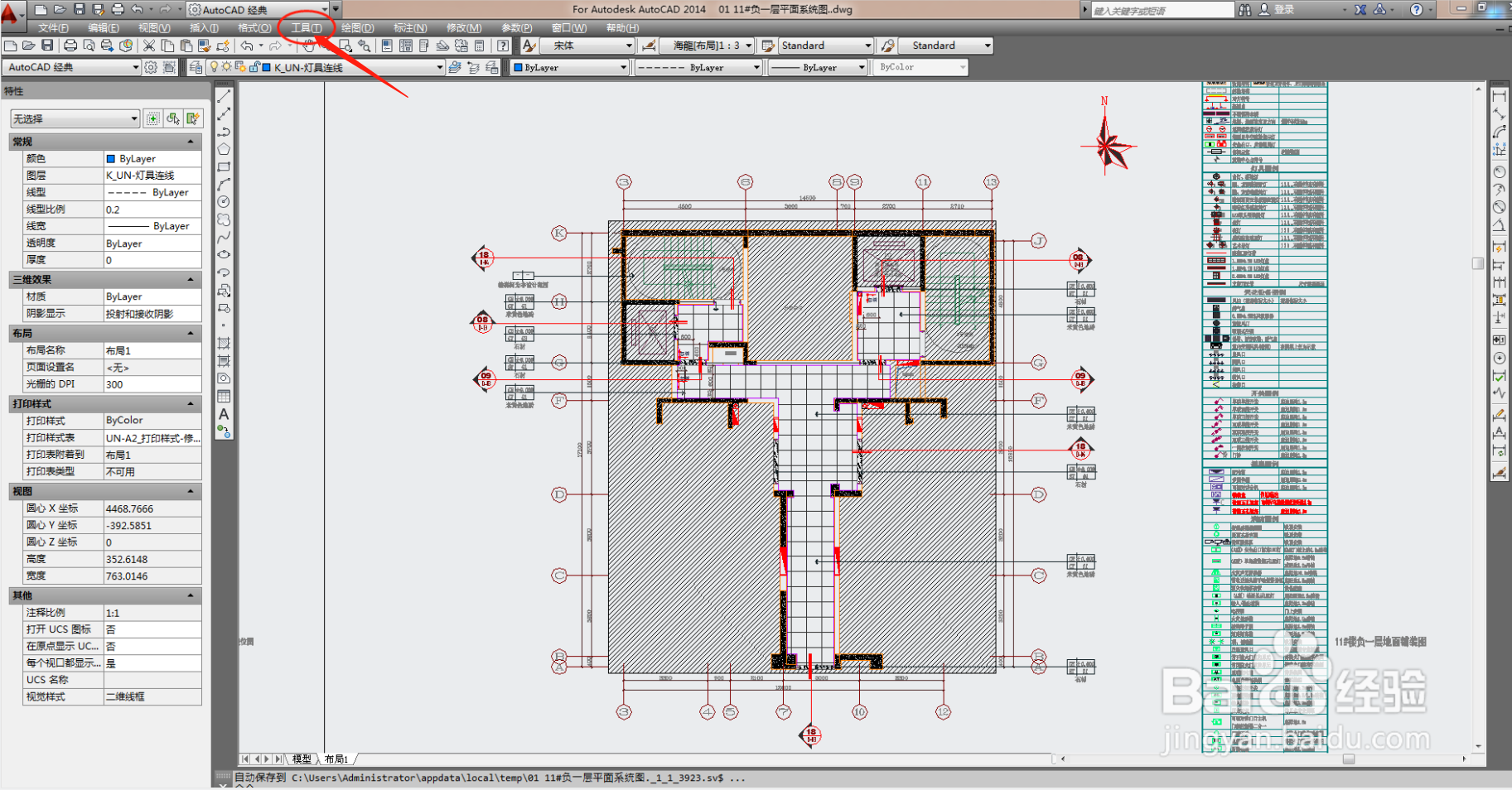This screenshot has width=1512, height=790.
Task: Open the 文件(F) menu
Action: 53,27
